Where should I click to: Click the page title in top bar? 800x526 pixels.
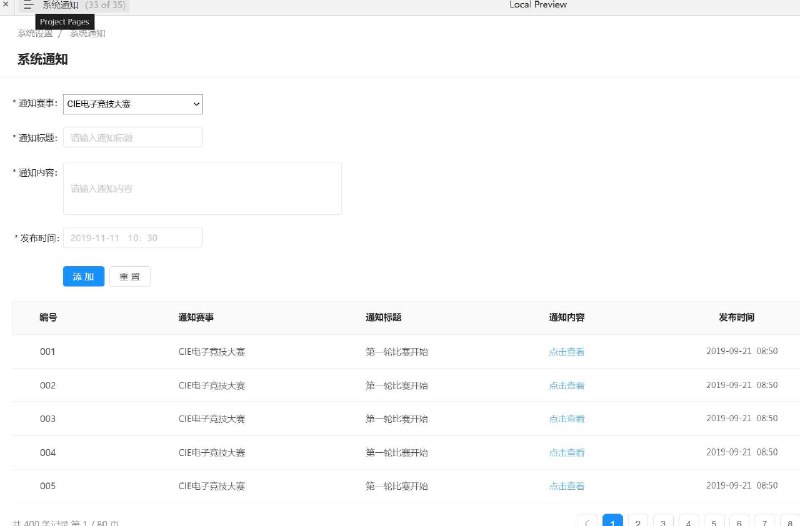pyautogui.click(x=60, y=5)
